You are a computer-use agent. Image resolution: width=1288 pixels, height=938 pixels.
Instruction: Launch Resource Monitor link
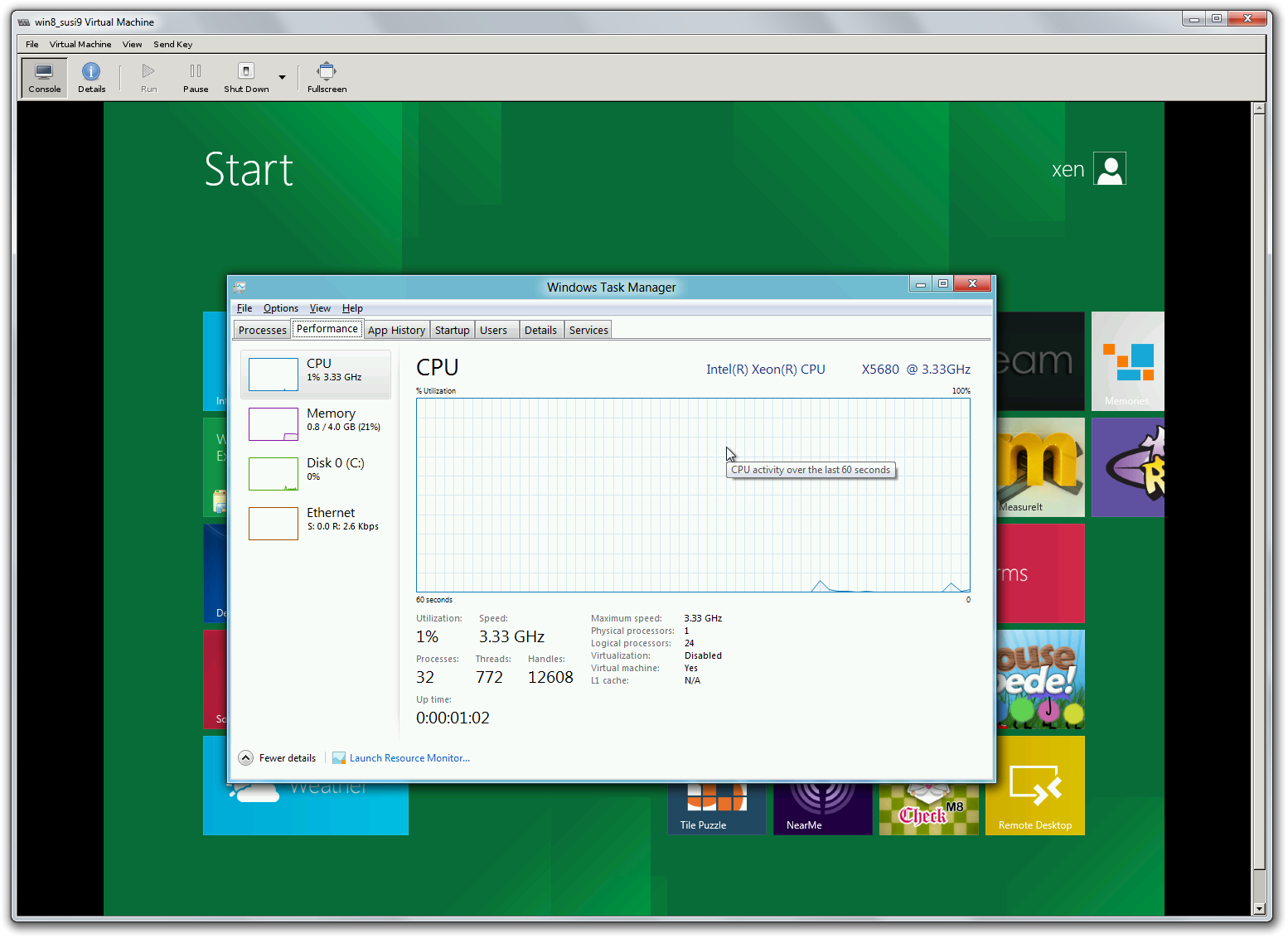pos(409,758)
